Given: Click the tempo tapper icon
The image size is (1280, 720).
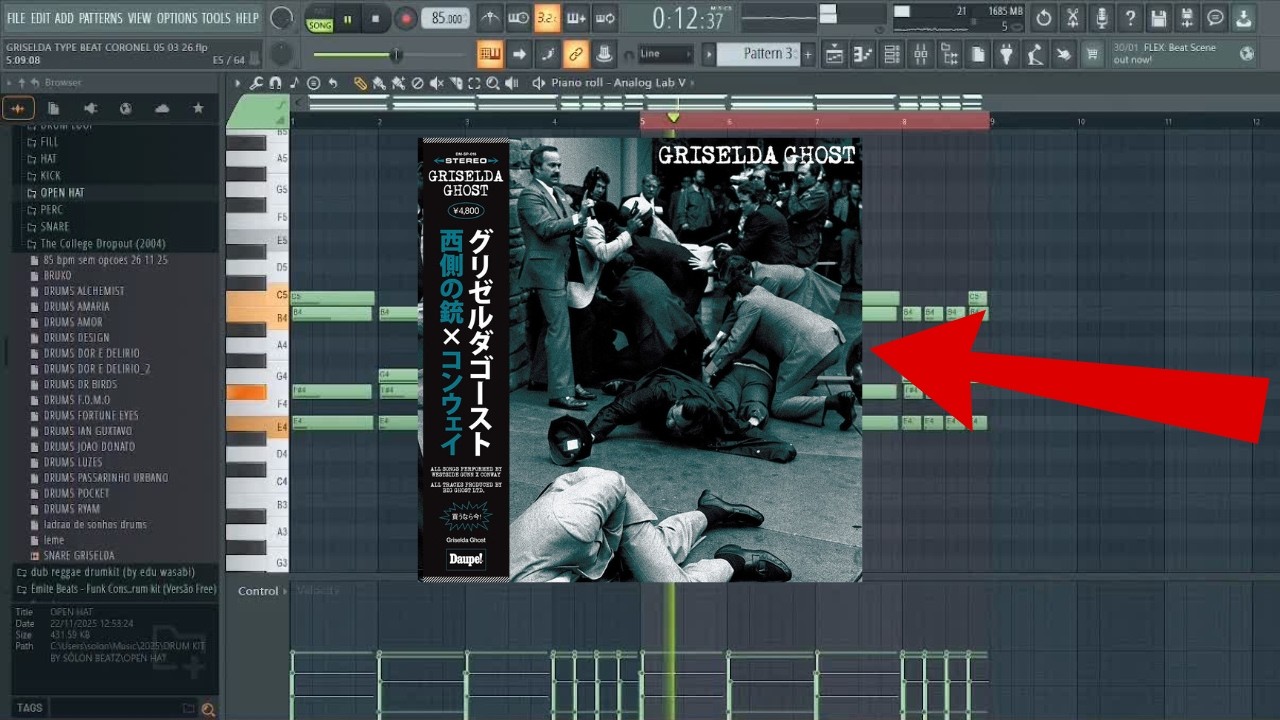Looking at the screenshot, I should [1035, 54].
